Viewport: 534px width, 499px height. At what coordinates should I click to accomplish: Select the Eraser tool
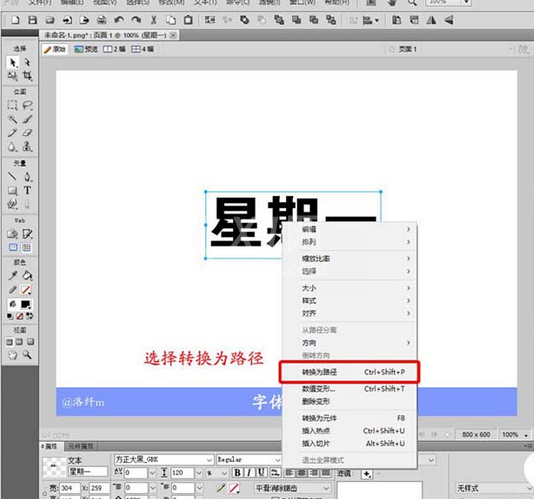27,133
